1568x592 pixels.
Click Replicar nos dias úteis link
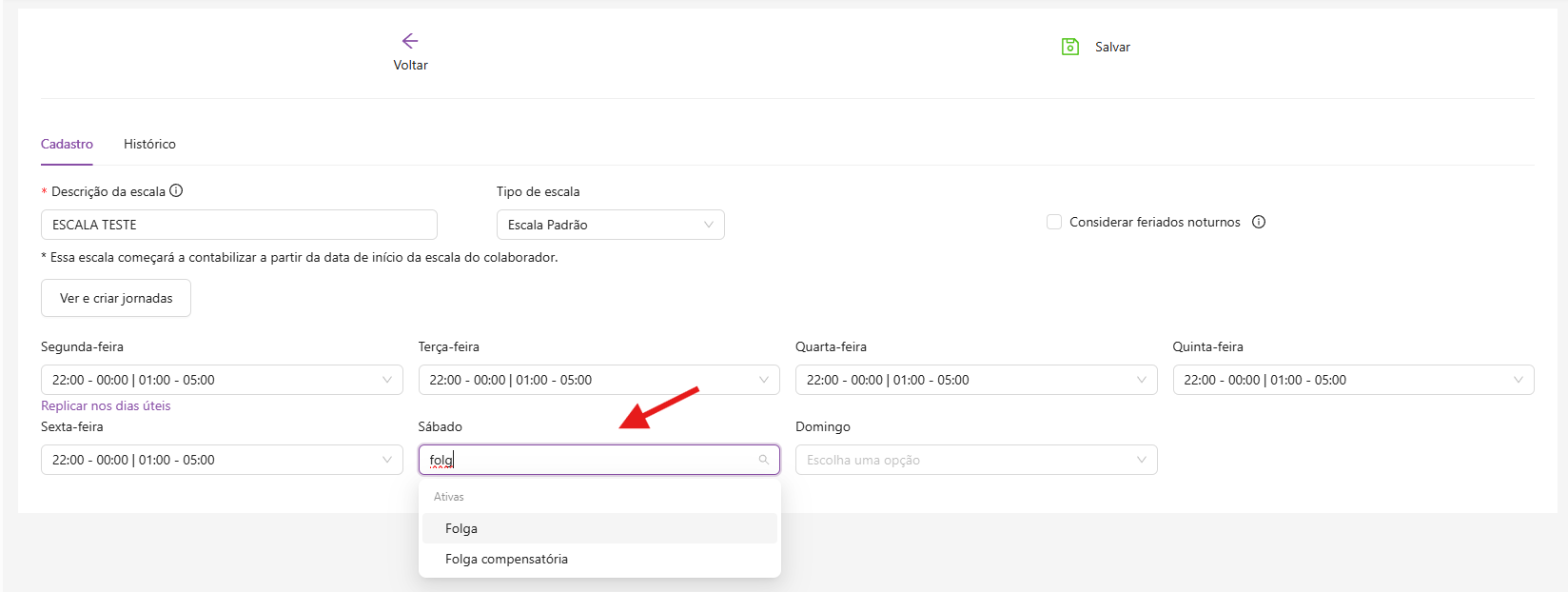tap(106, 405)
